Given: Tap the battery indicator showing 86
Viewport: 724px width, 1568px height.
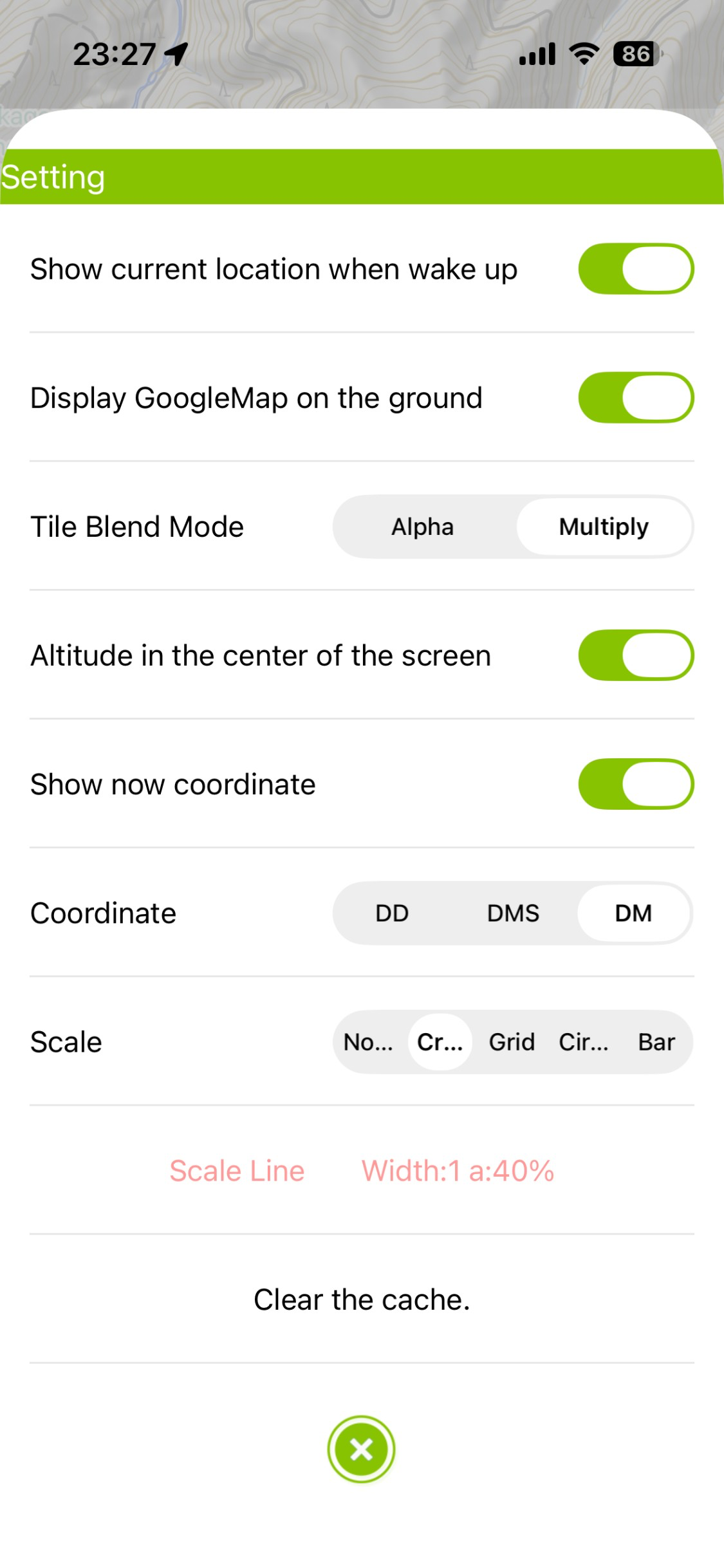Looking at the screenshot, I should (x=638, y=54).
